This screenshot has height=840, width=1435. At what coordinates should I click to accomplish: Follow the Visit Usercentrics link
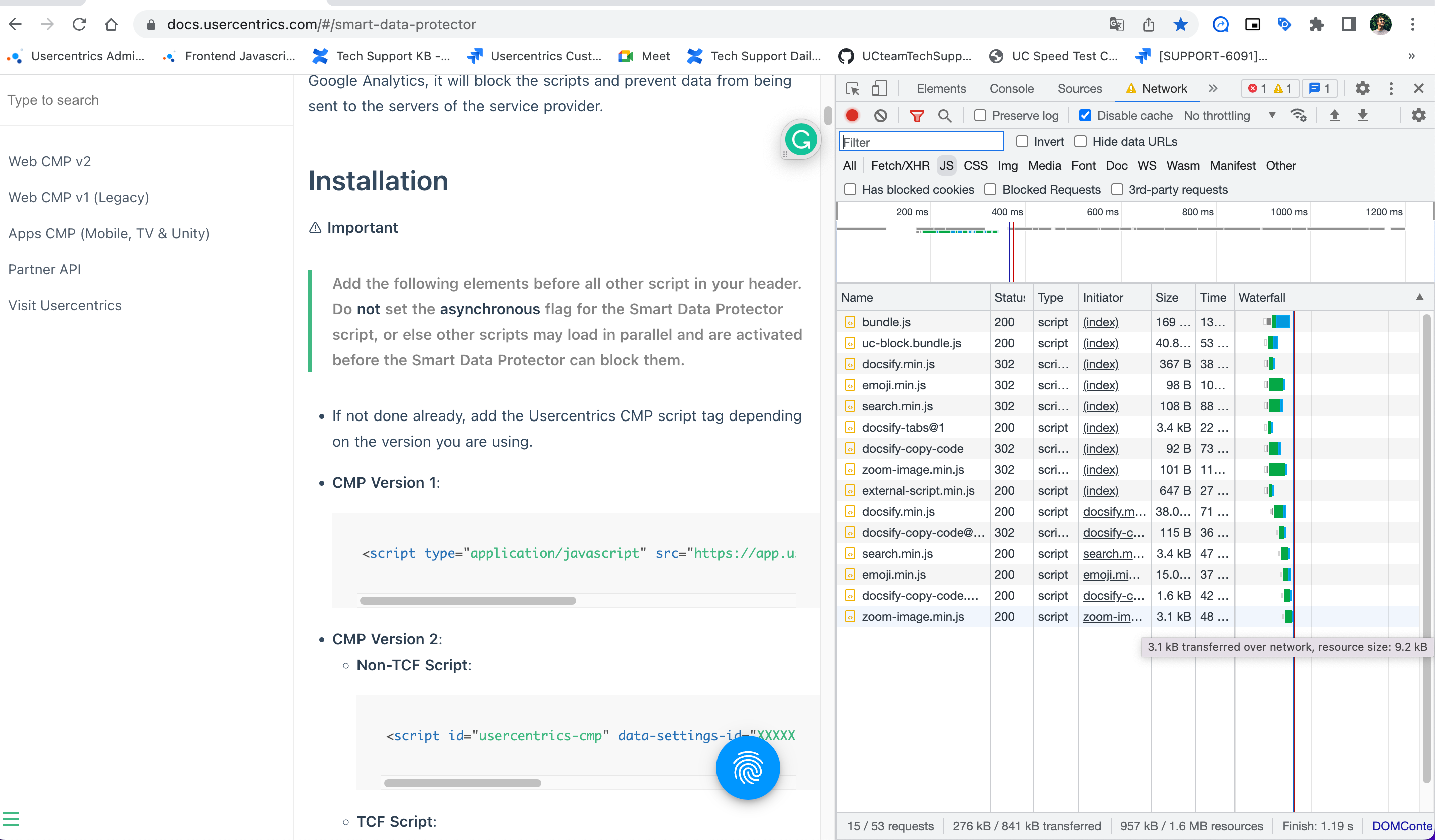65,305
